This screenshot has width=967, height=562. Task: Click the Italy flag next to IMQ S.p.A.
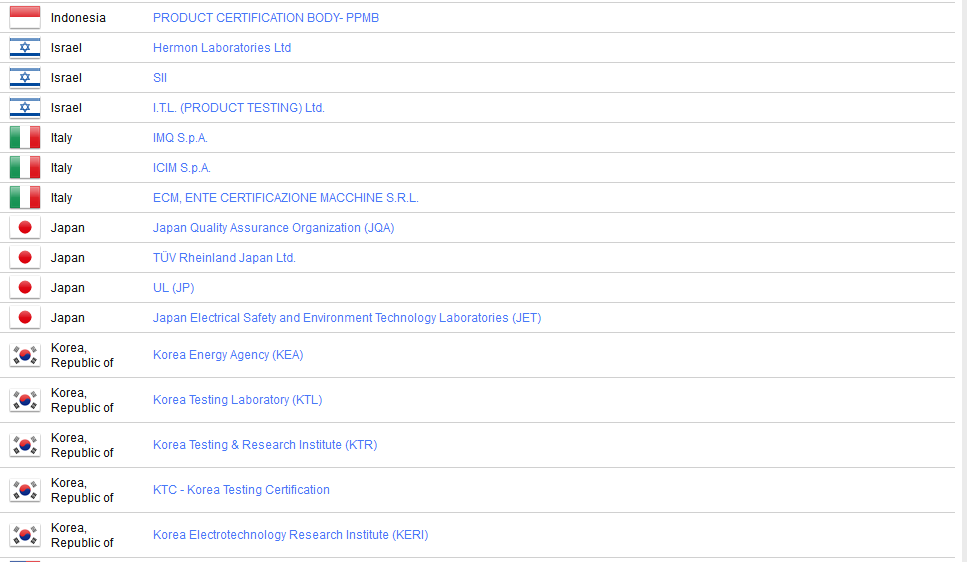25,138
